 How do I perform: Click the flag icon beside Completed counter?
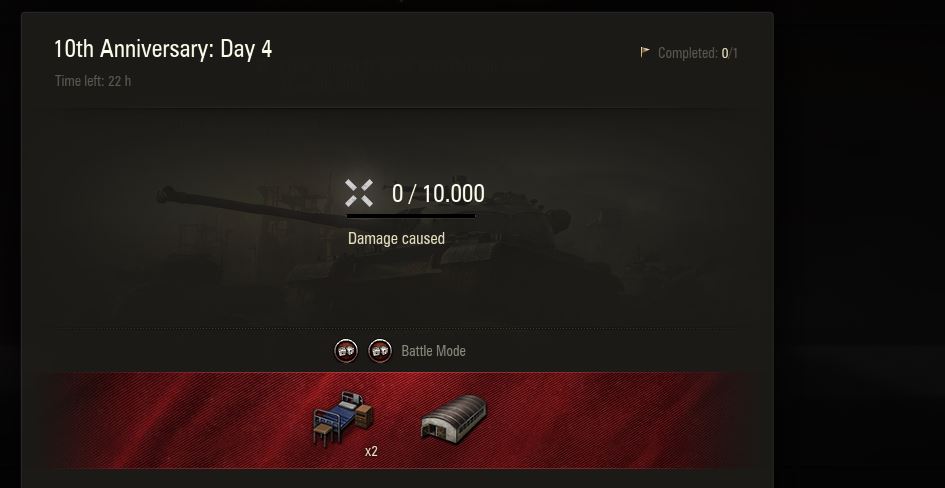click(645, 52)
